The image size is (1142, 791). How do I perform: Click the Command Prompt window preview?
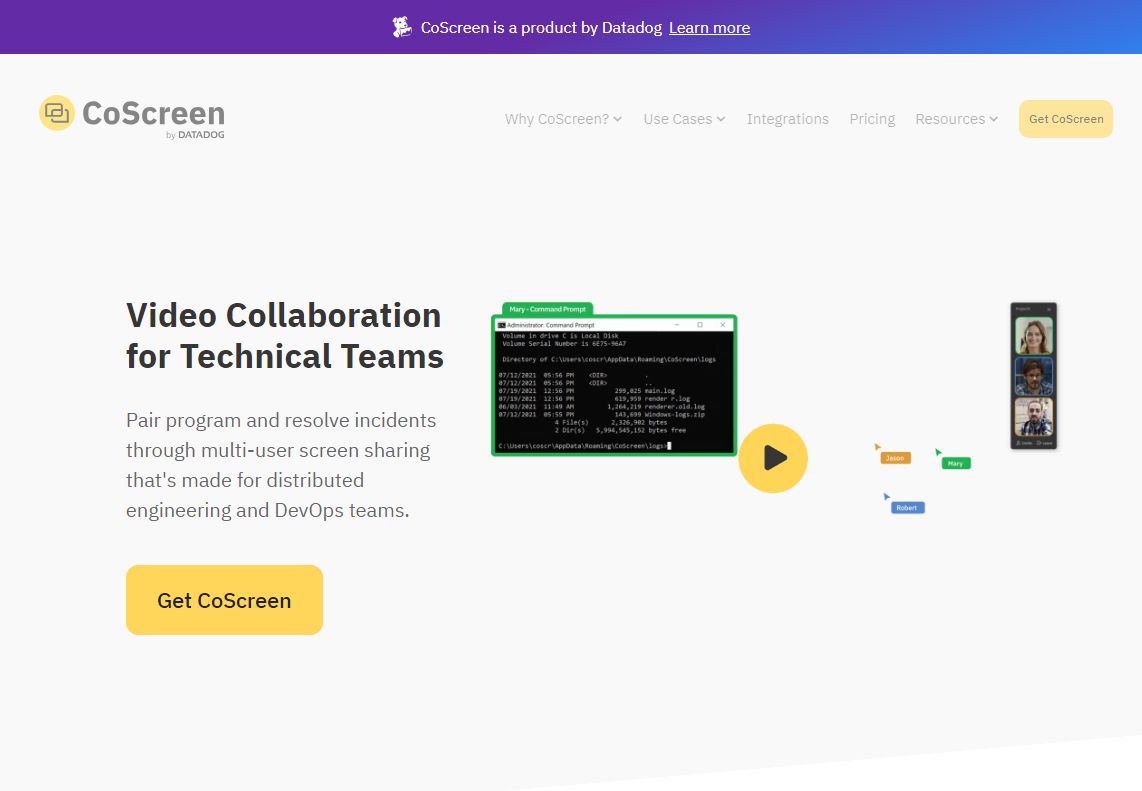coord(614,386)
